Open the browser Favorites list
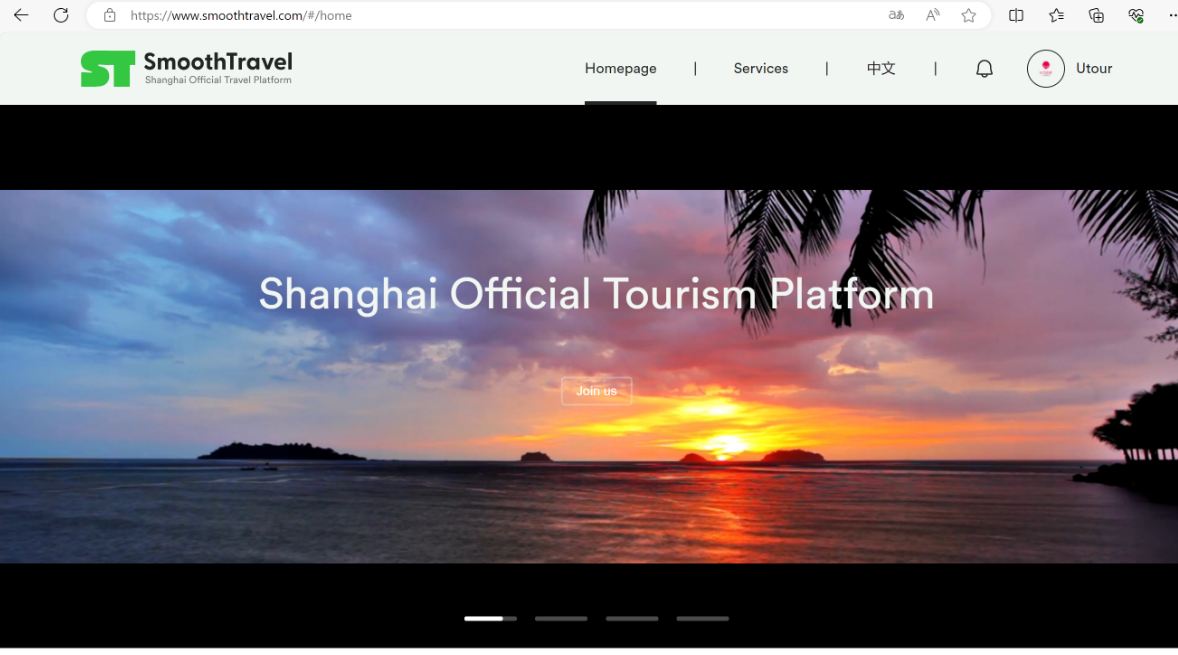Screen dimensions: 1178x655 click(x=1056, y=15)
